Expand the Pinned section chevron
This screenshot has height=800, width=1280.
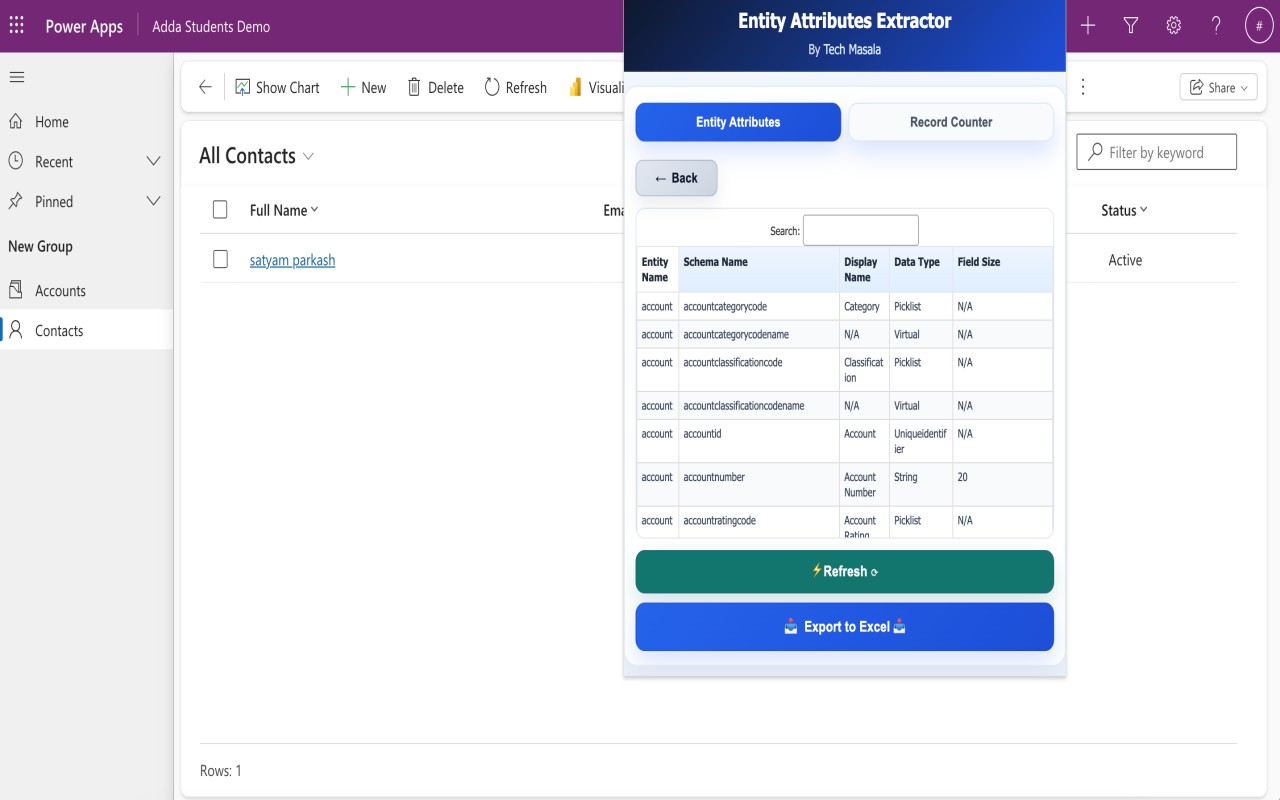pos(153,201)
